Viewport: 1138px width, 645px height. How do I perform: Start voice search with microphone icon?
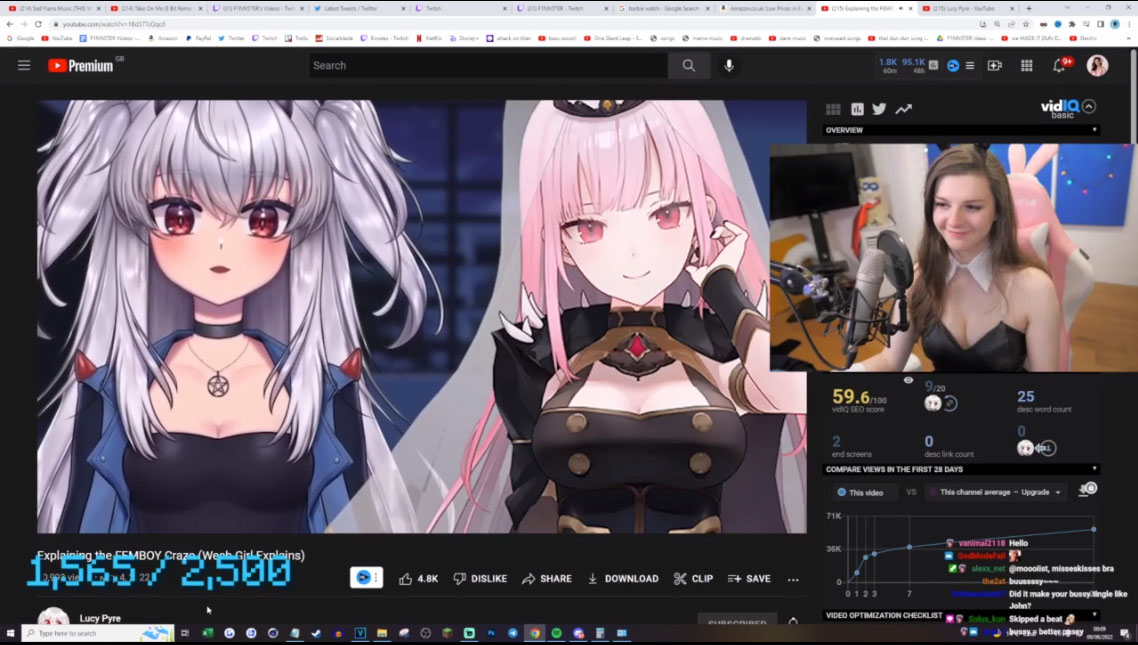(x=729, y=65)
